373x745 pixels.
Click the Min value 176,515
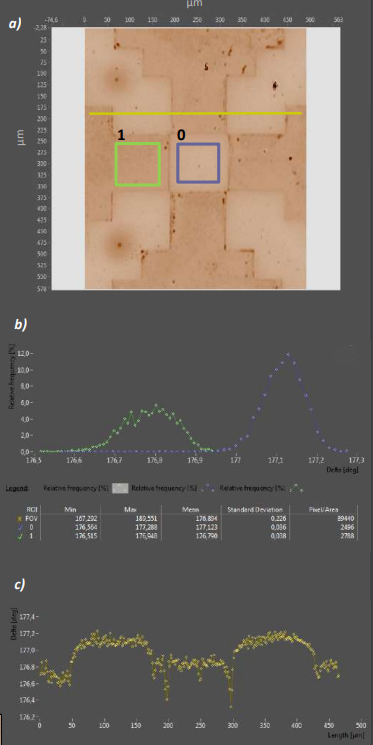tap(86, 535)
